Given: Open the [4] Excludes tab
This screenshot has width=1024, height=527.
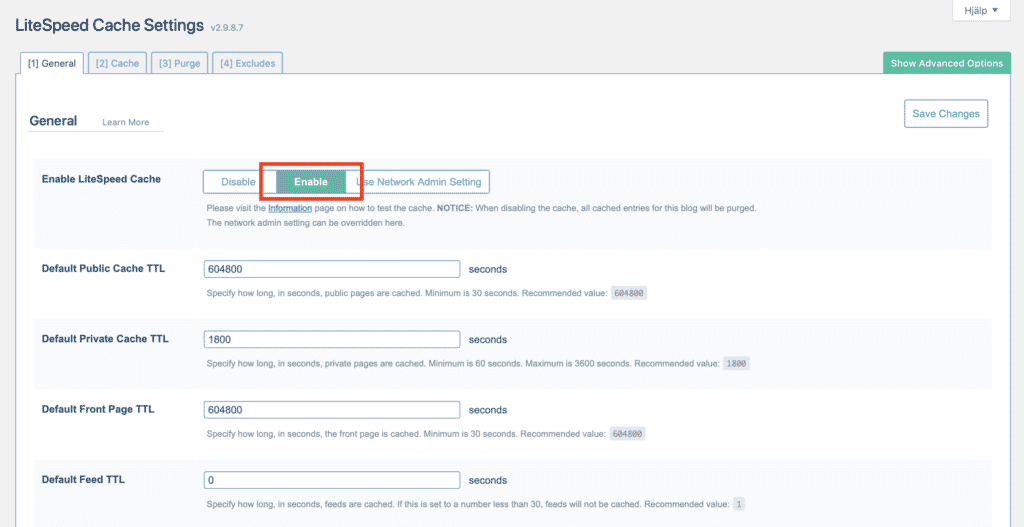Looking at the screenshot, I should pyautogui.click(x=247, y=63).
